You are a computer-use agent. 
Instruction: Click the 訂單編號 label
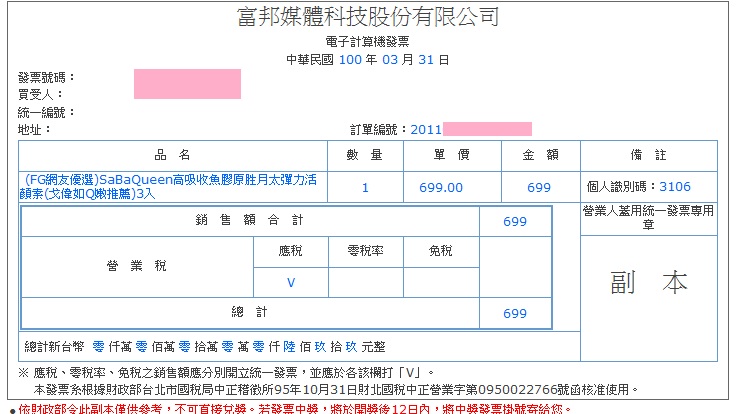coord(379,130)
